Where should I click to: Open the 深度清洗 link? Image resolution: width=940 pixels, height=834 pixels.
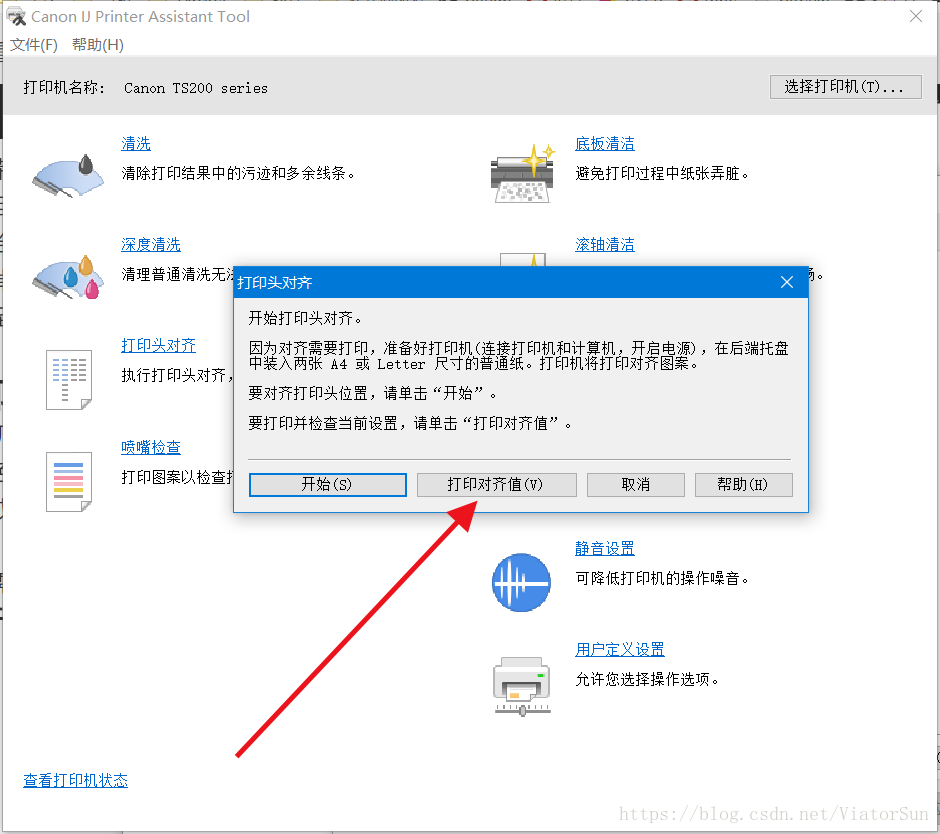pyautogui.click(x=150, y=245)
